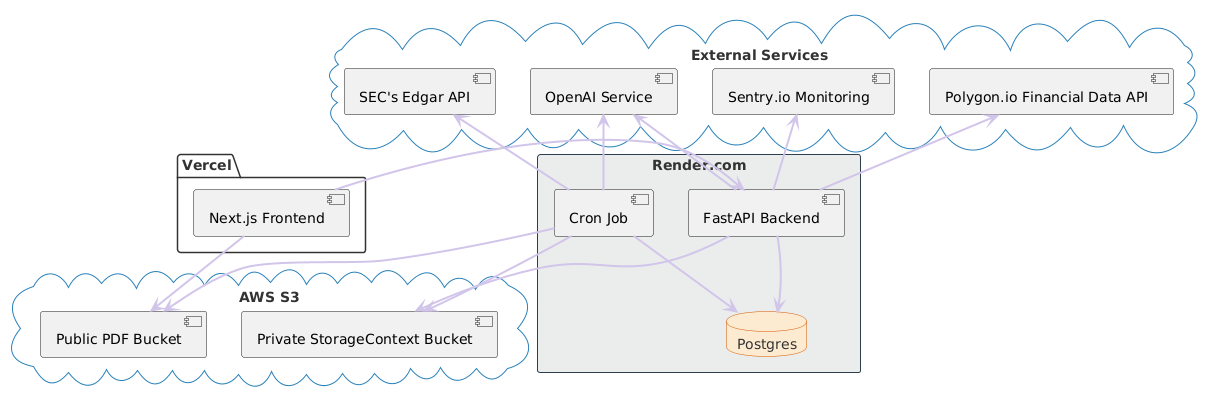Select the Postgres database cylinder
The height and width of the screenshot is (404, 1214).
[x=768, y=335]
